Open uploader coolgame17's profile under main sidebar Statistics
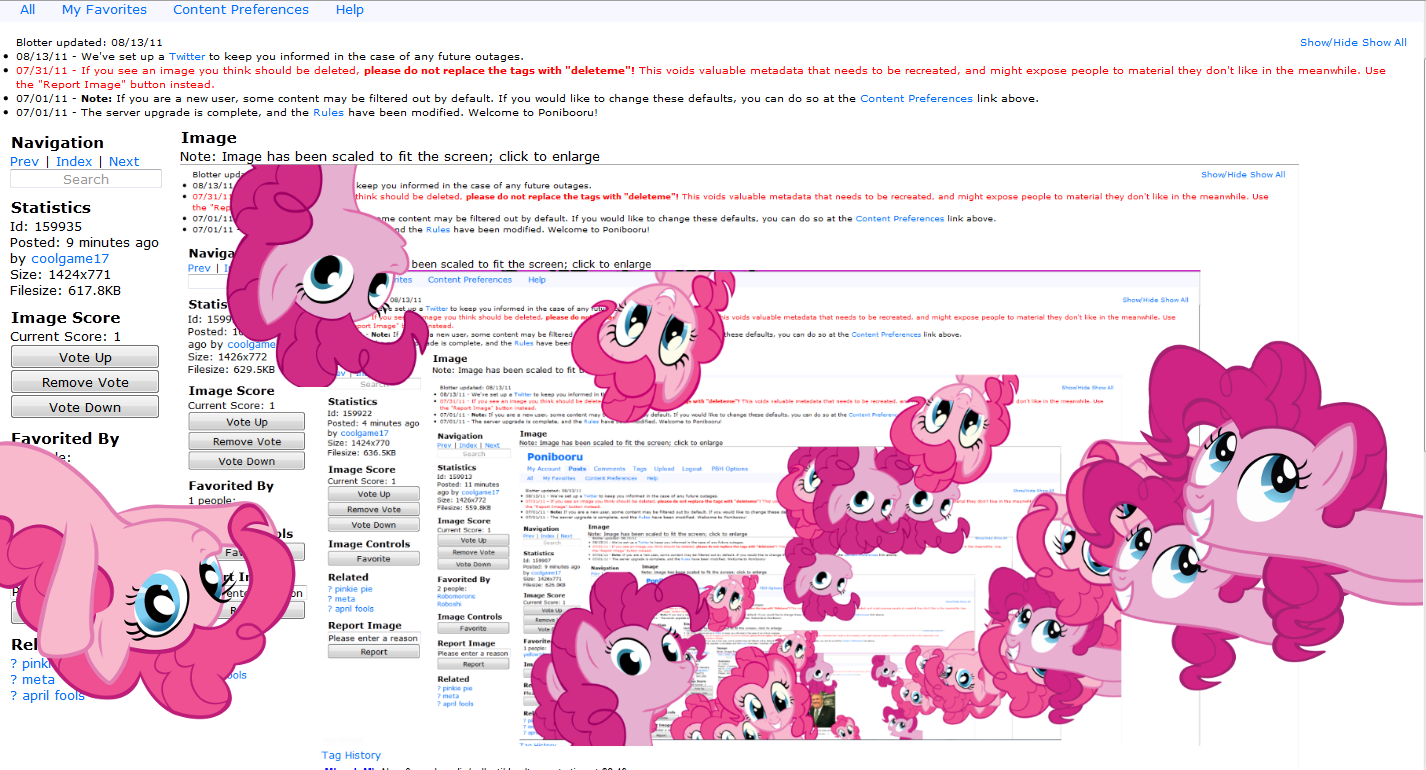1426x770 pixels. pos(70,258)
